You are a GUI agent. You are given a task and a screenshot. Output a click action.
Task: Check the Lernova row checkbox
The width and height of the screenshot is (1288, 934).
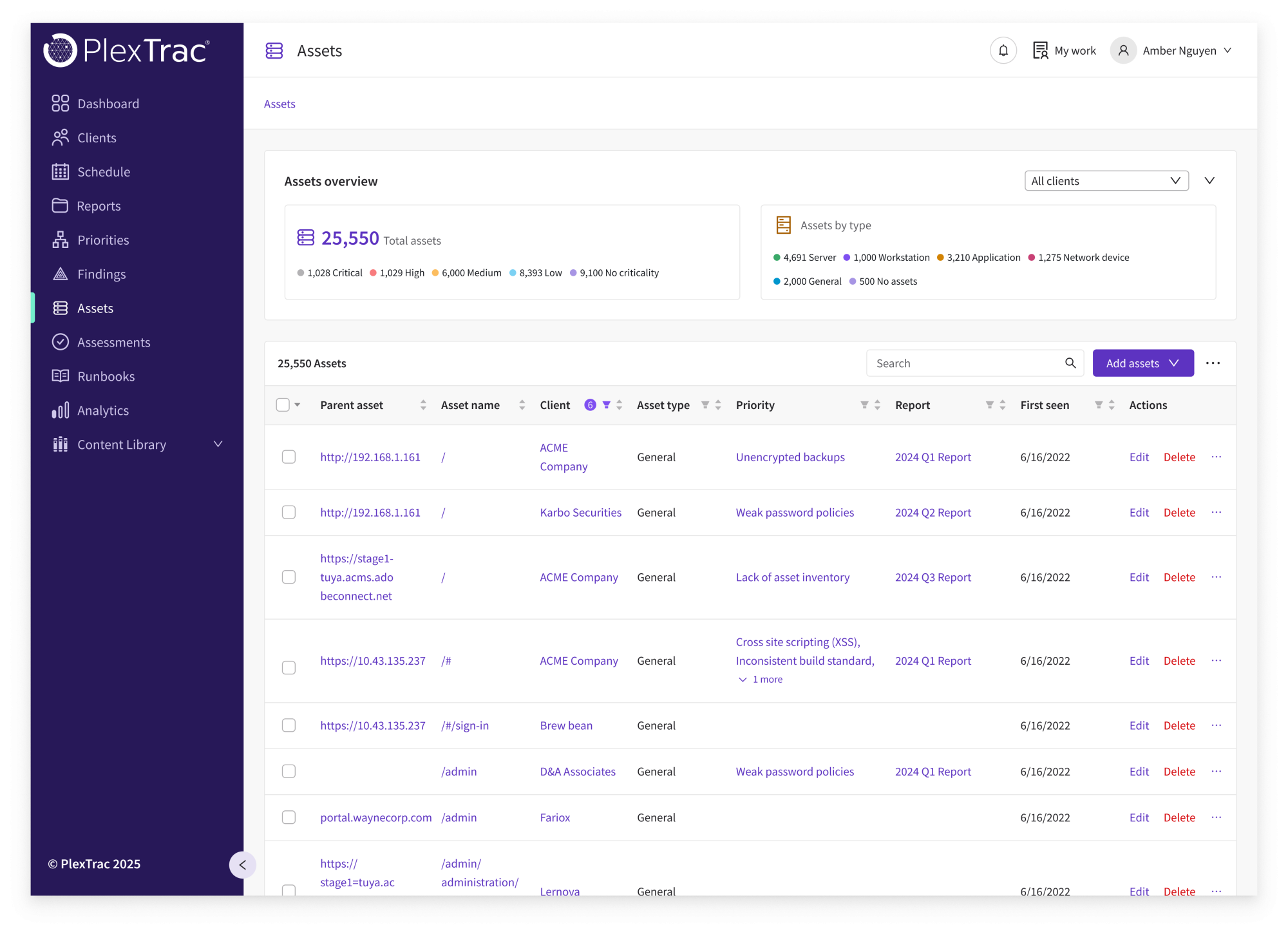tap(289, 890)
